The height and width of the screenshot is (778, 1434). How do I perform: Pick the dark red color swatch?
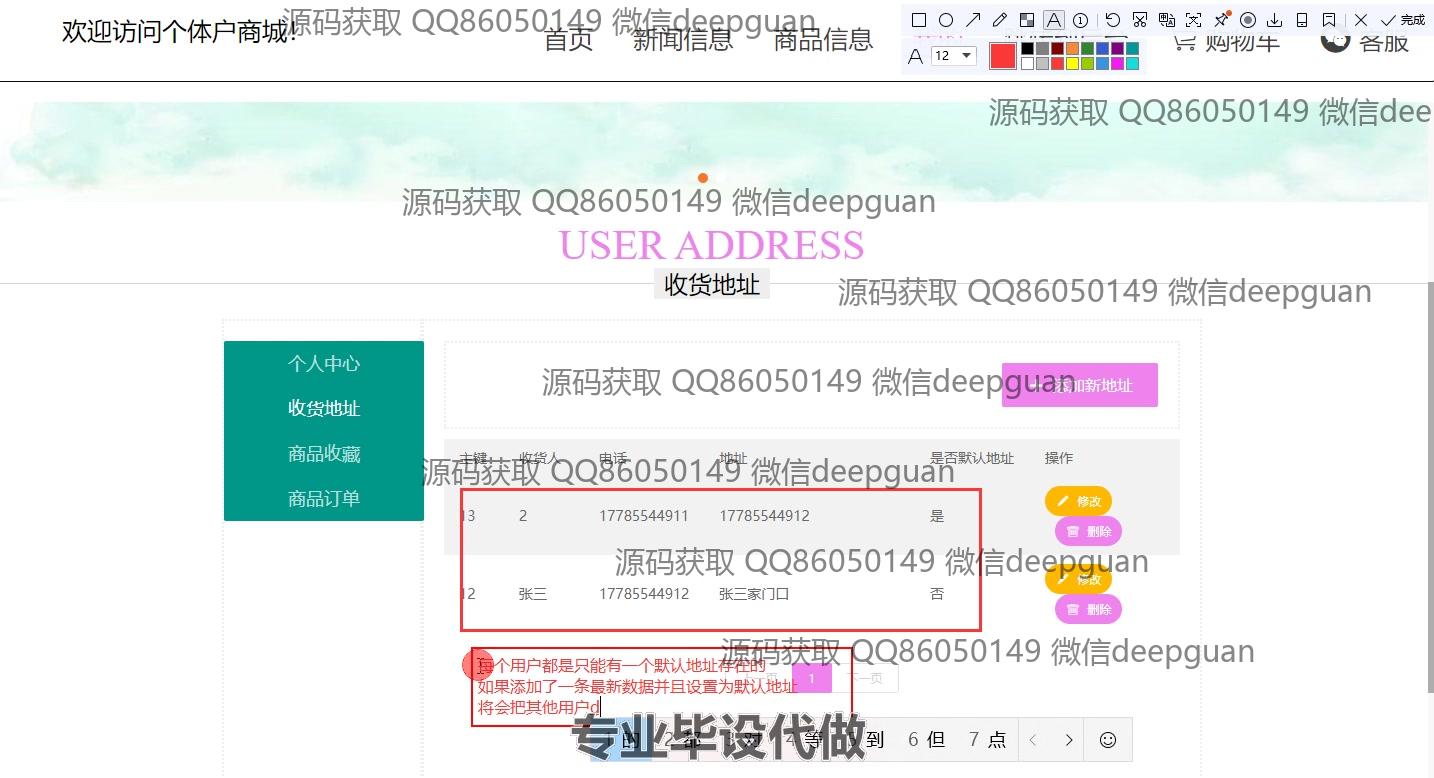tap(1058, 49)
